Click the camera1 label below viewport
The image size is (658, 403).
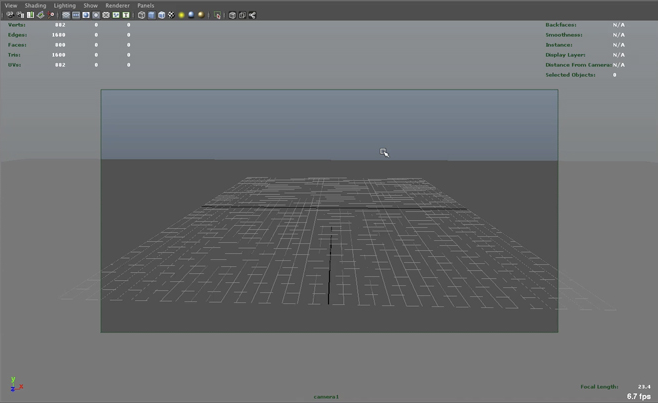pyautogui.click(x=326, y=397)
